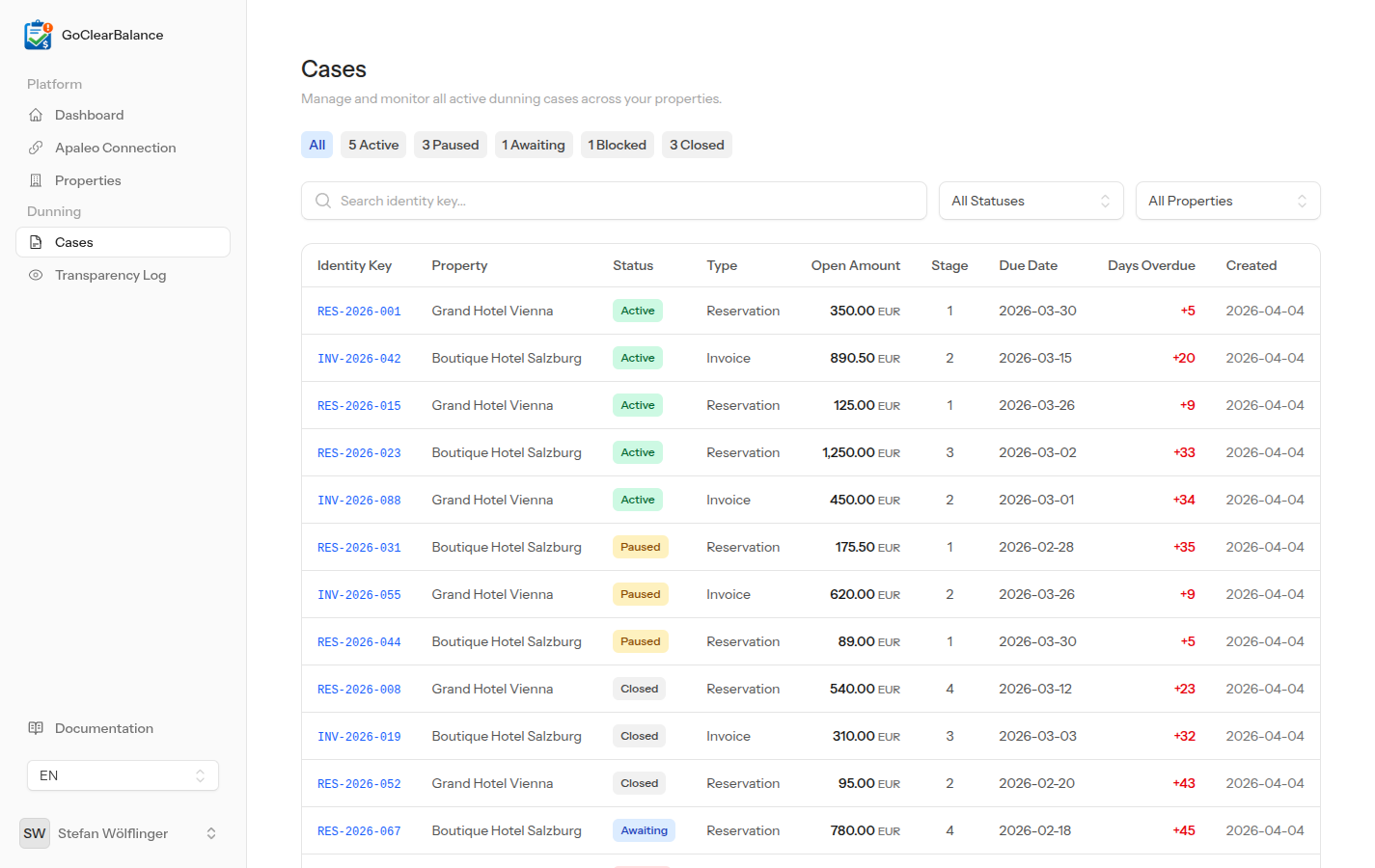
Task: Open Properties page
Action: (x=123, y=180)
